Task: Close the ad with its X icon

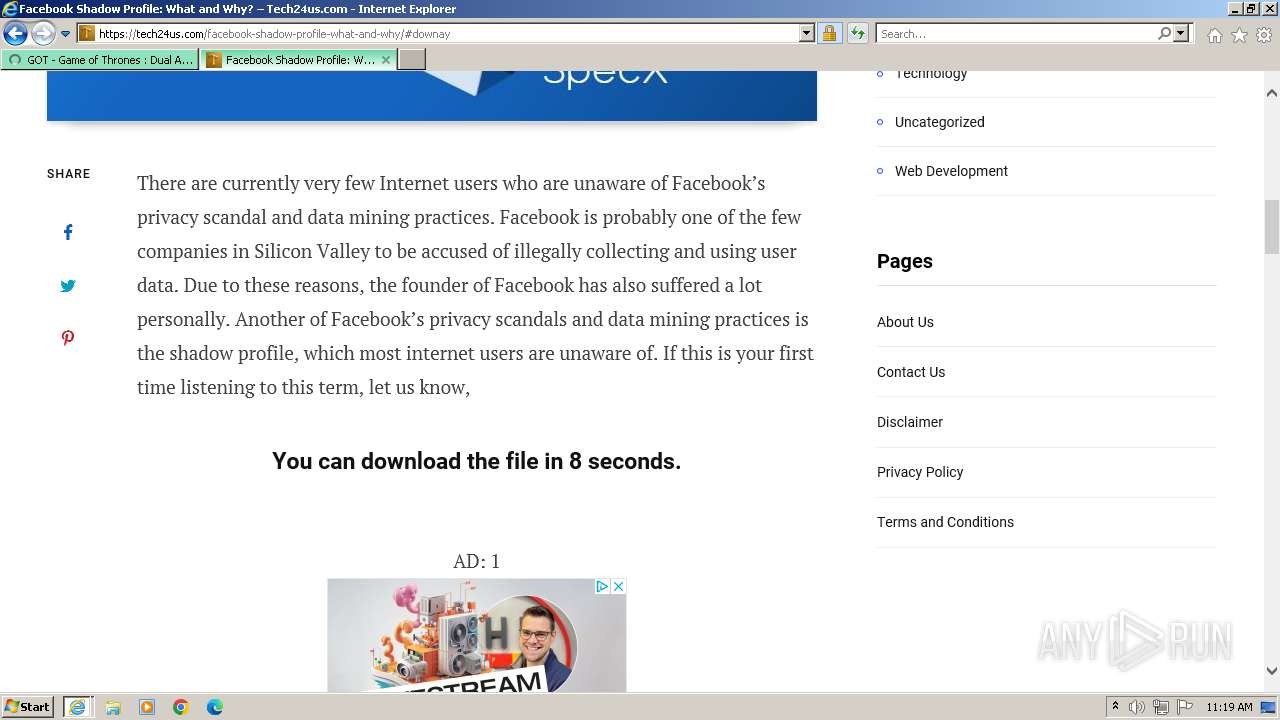Action: tap(618, 586)
